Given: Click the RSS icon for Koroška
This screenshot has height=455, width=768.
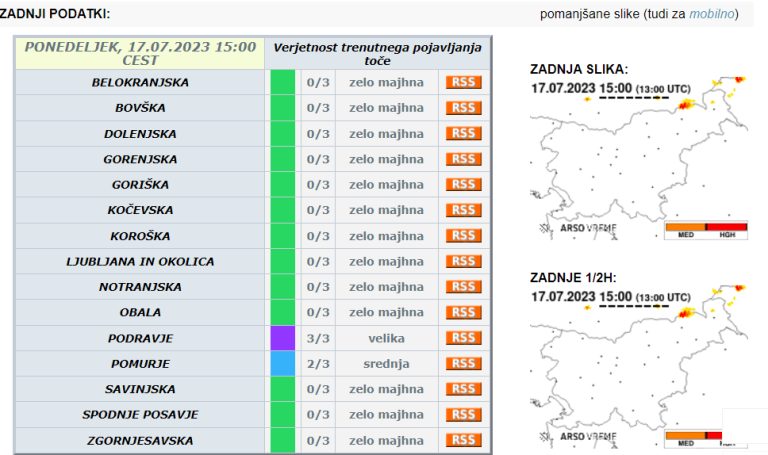Looking at the screenshot, I should click(x=463, y=235).
